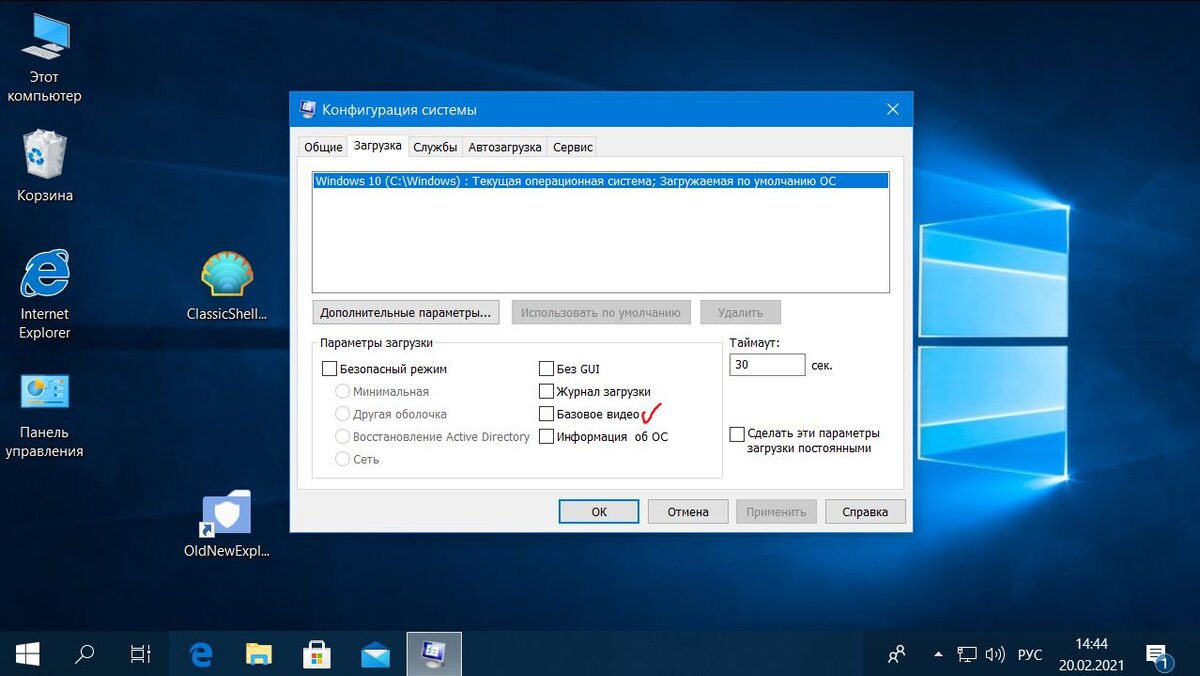Open File Explorer from the taskbar
The image size is (1200, 676).
(259, 654)
